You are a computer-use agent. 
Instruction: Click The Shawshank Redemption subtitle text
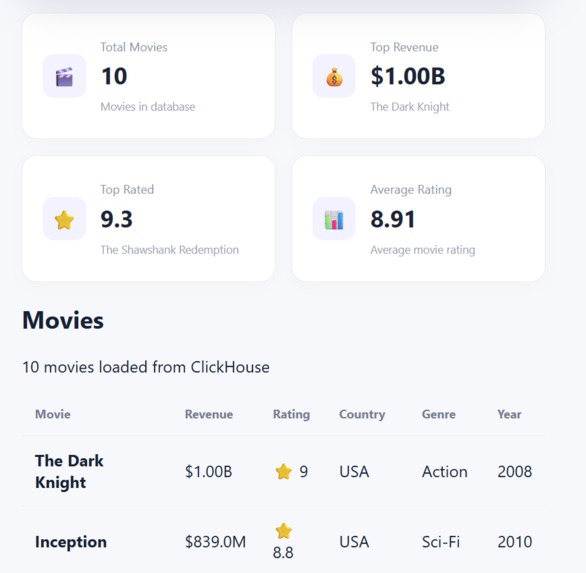169,250
